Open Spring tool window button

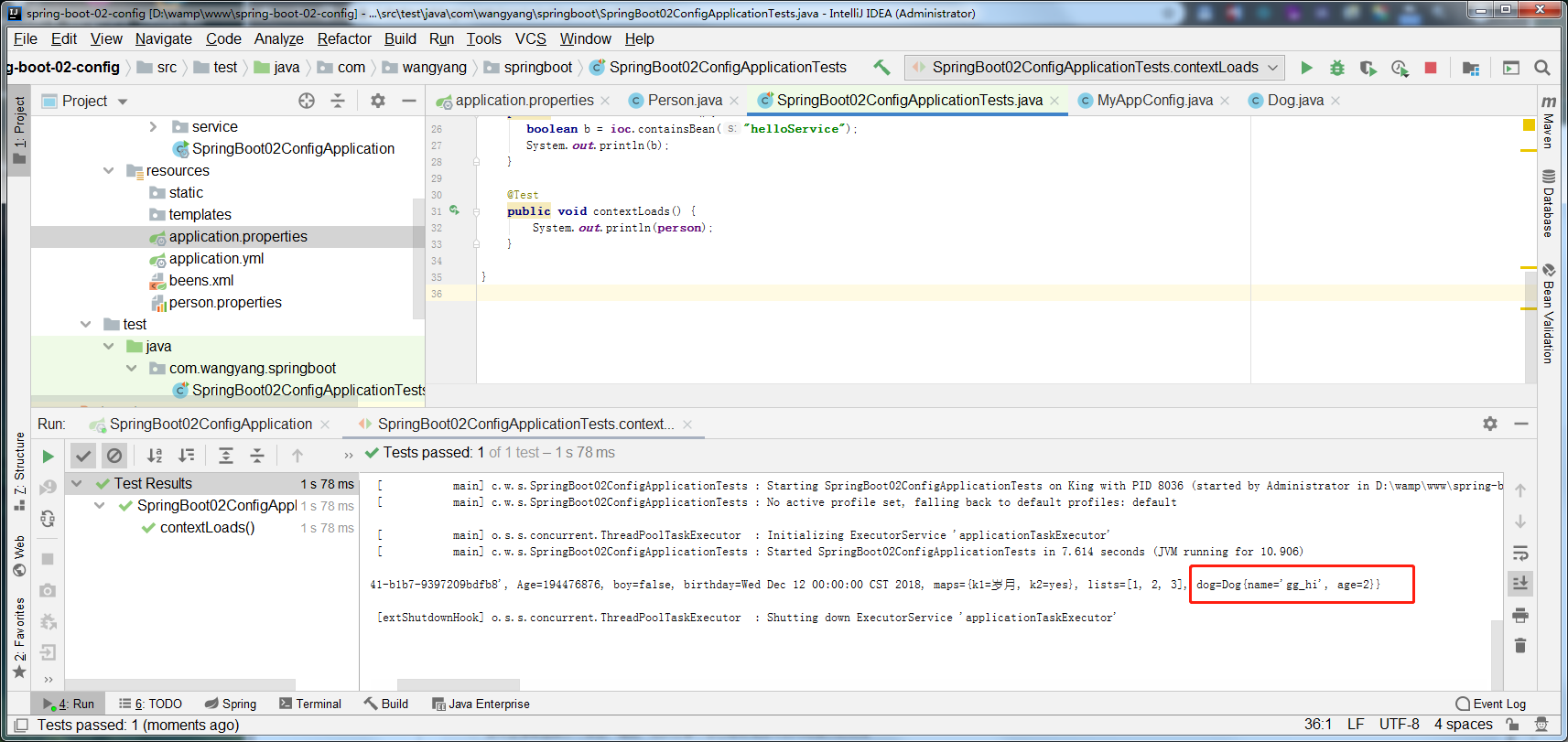point(231,704)
